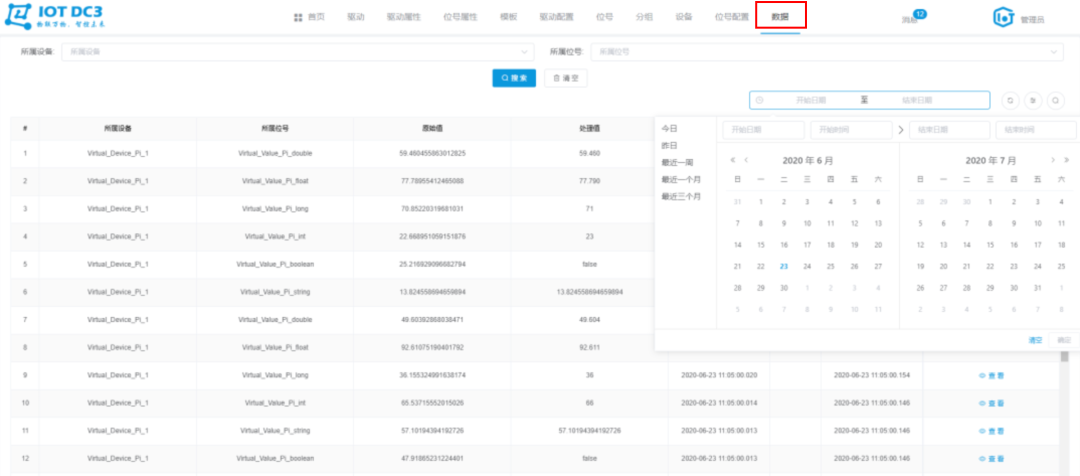This screenshot has width=1080, height=476.
Task: Open the 驱动属性 menu tab
Action: point(404,17)
